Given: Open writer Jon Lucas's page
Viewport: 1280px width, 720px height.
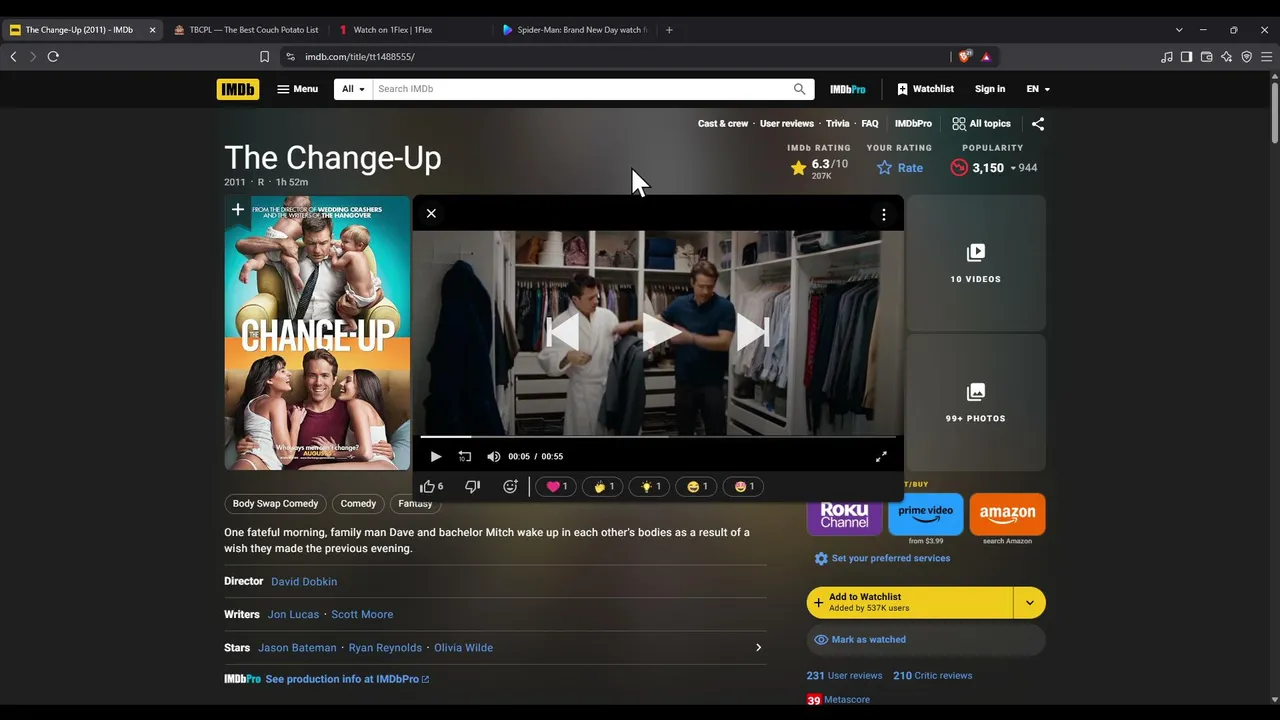Looking at the screenshot, I should (x=293, y=615).
